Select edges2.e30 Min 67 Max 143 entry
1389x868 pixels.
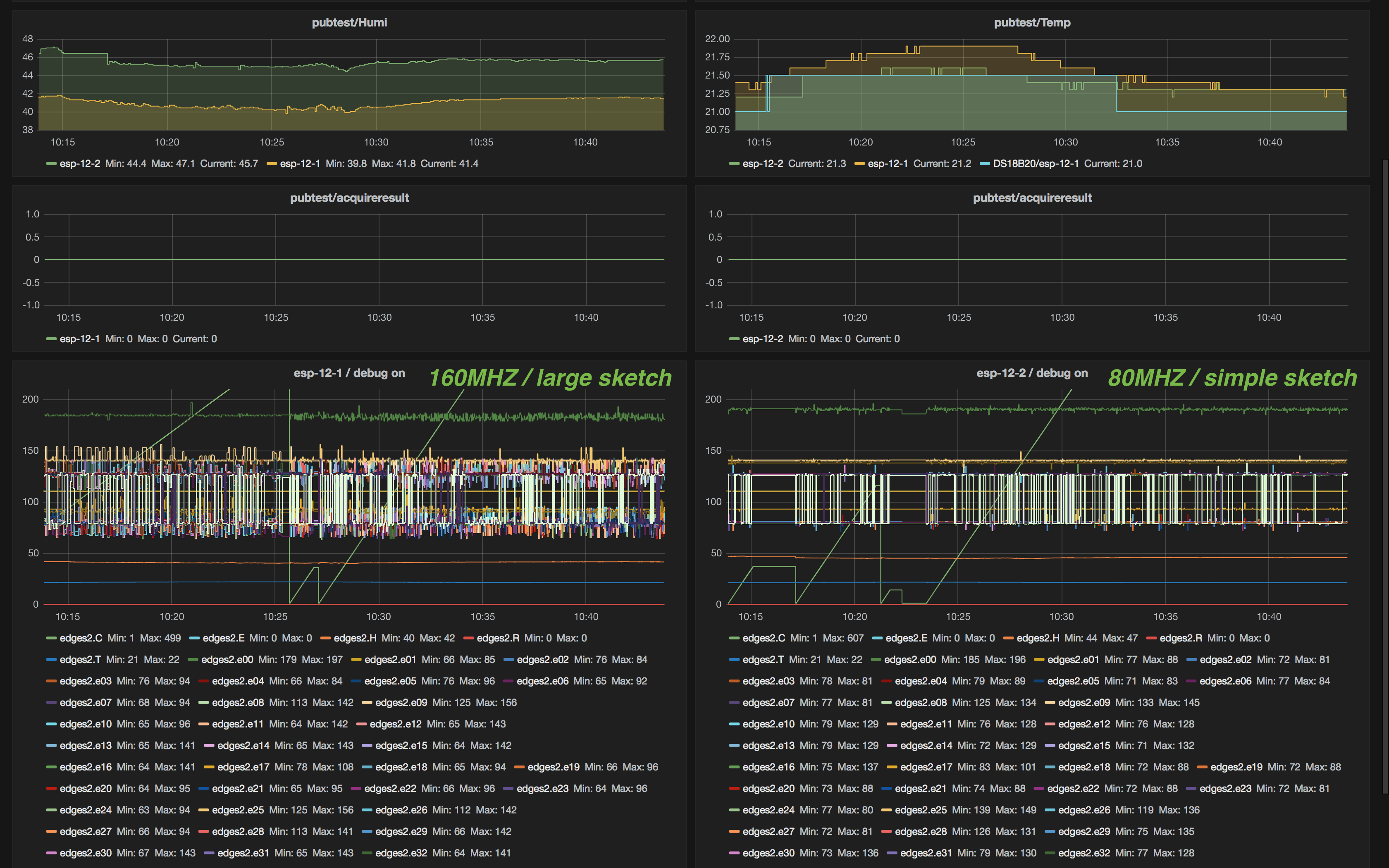pos(86,853)
